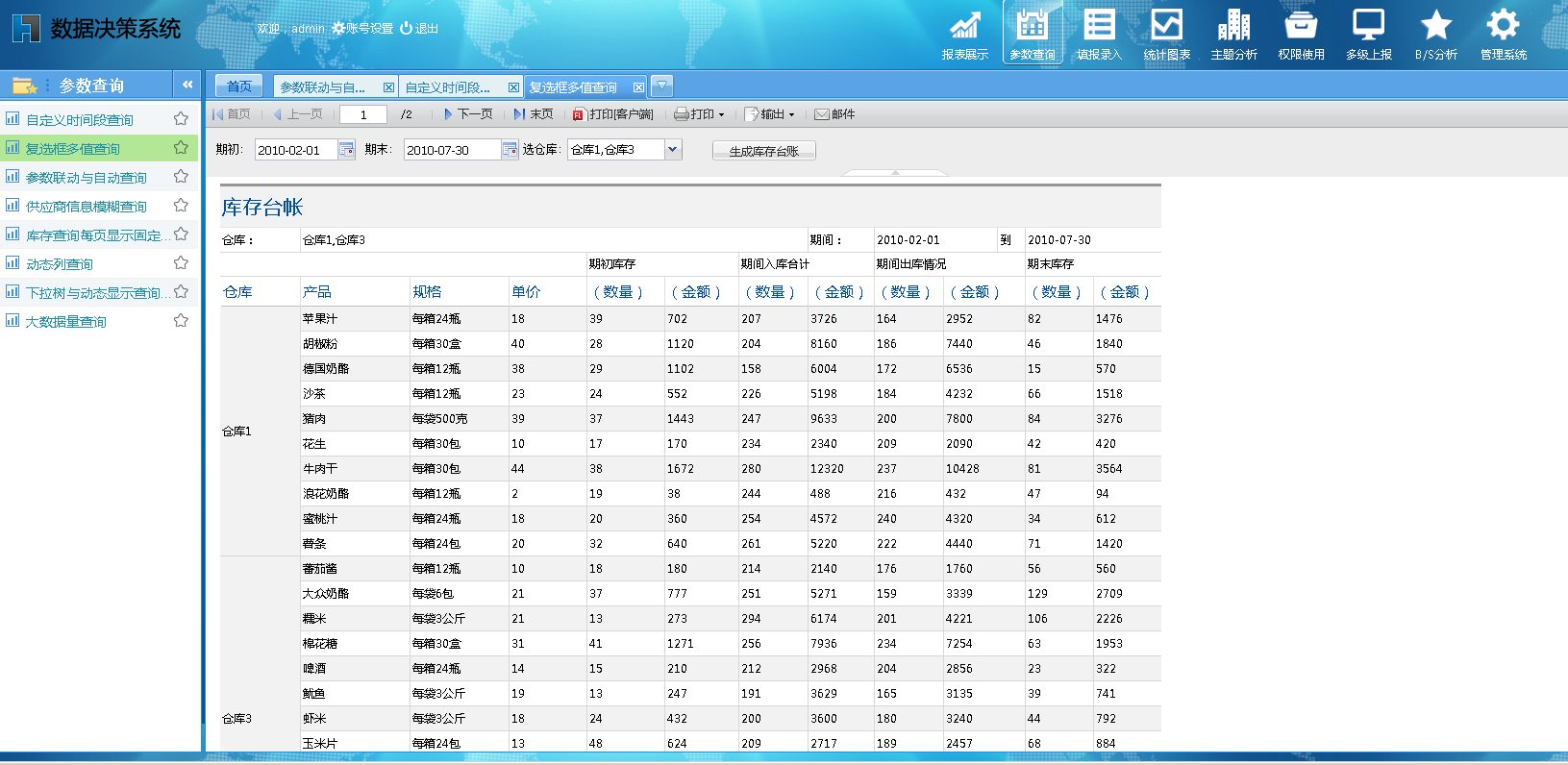
Task: Click 生成库存台账 button
Action: click(x=764, y=151)
